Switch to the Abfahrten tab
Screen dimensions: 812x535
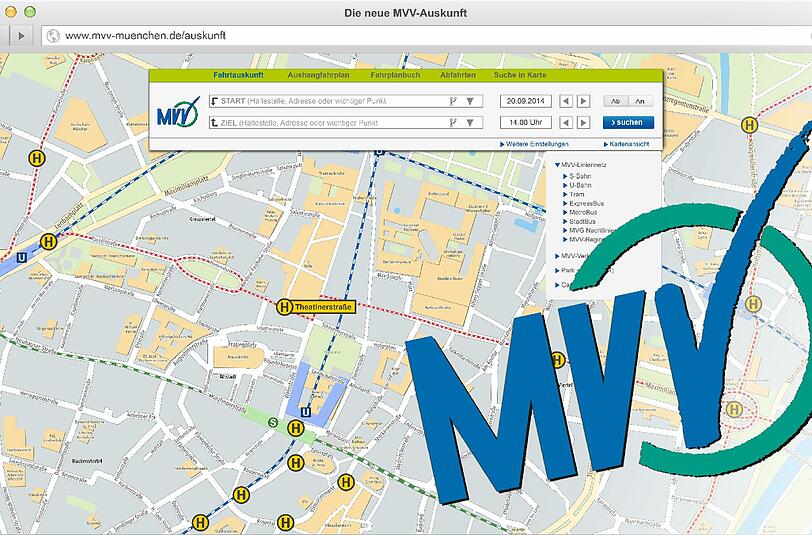pyautogui.click(x=458, y=75)
